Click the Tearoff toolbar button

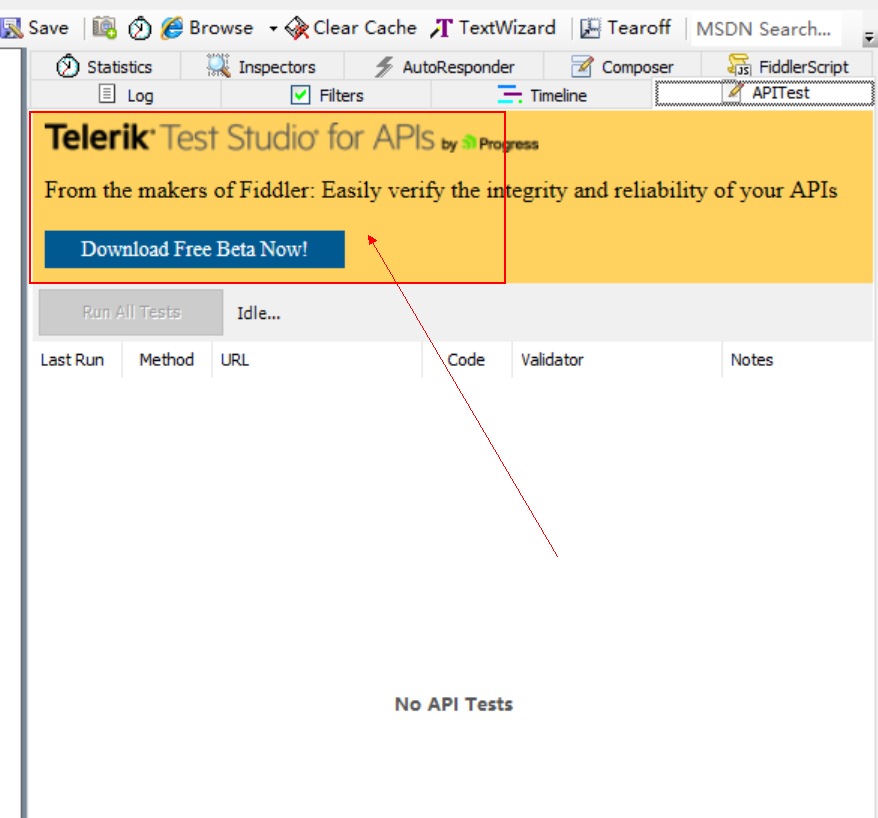click(x=625, y=27)
